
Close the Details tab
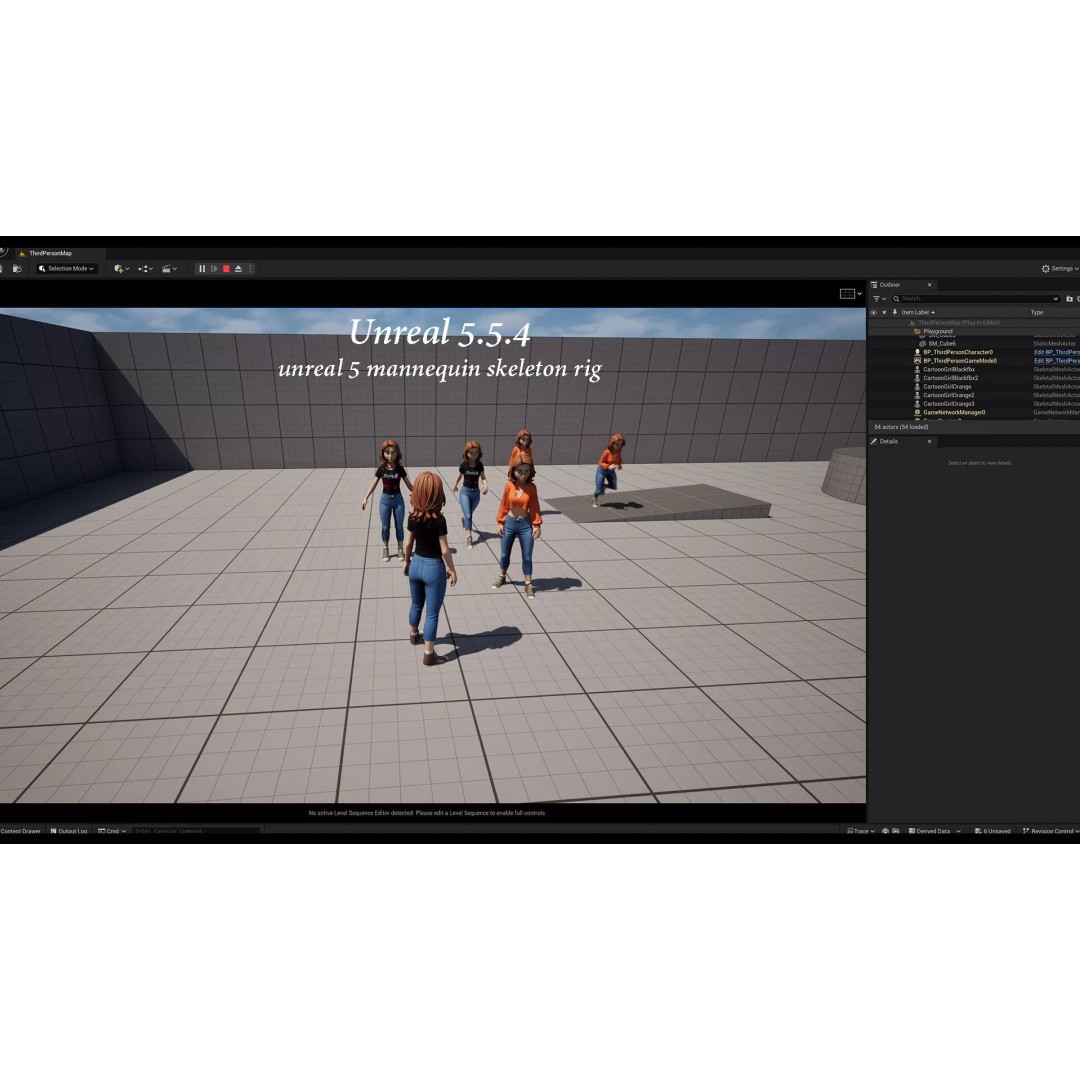coord(929,442)
